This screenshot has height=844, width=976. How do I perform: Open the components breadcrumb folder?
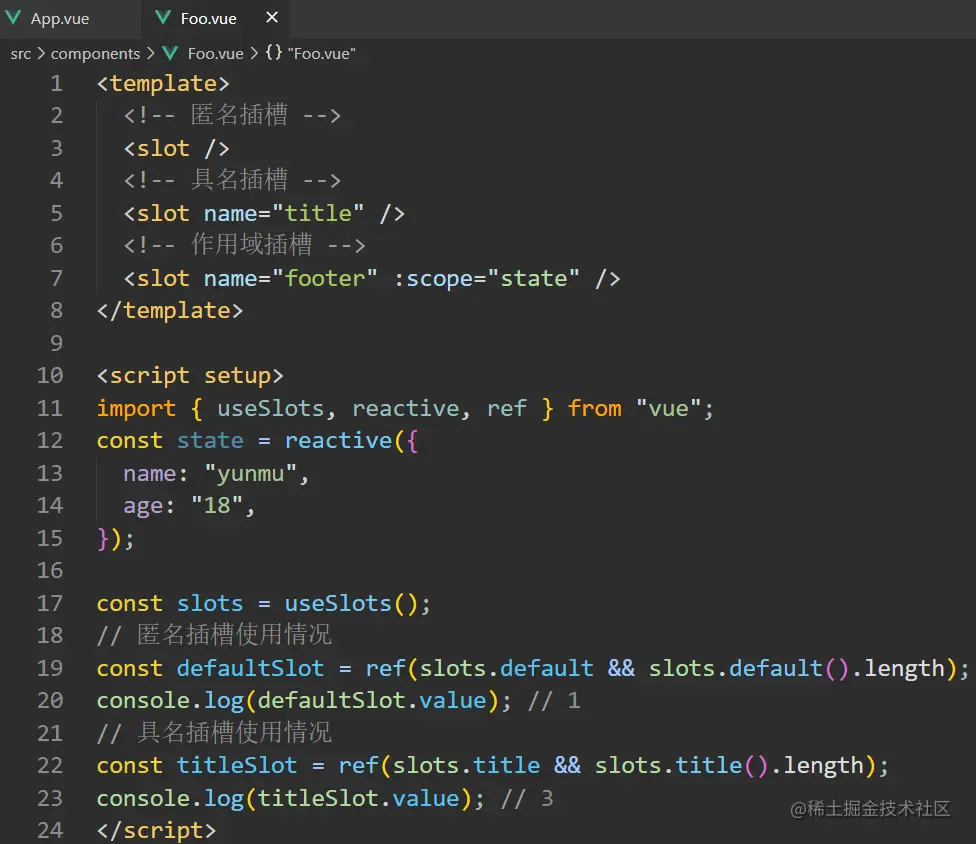point(95,54)
